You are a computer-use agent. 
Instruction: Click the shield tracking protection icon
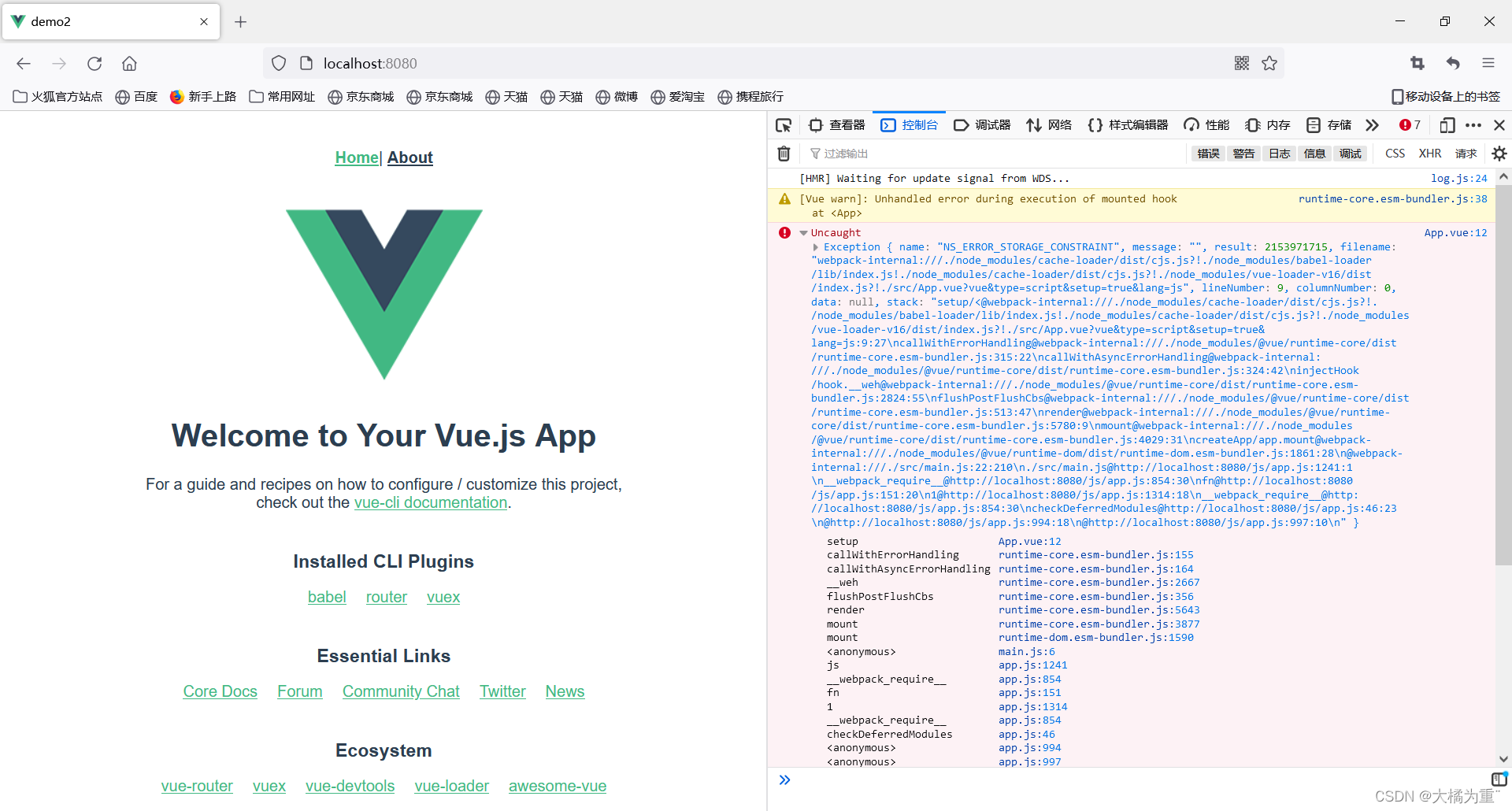pyautogui.click(x=279, y=64)
